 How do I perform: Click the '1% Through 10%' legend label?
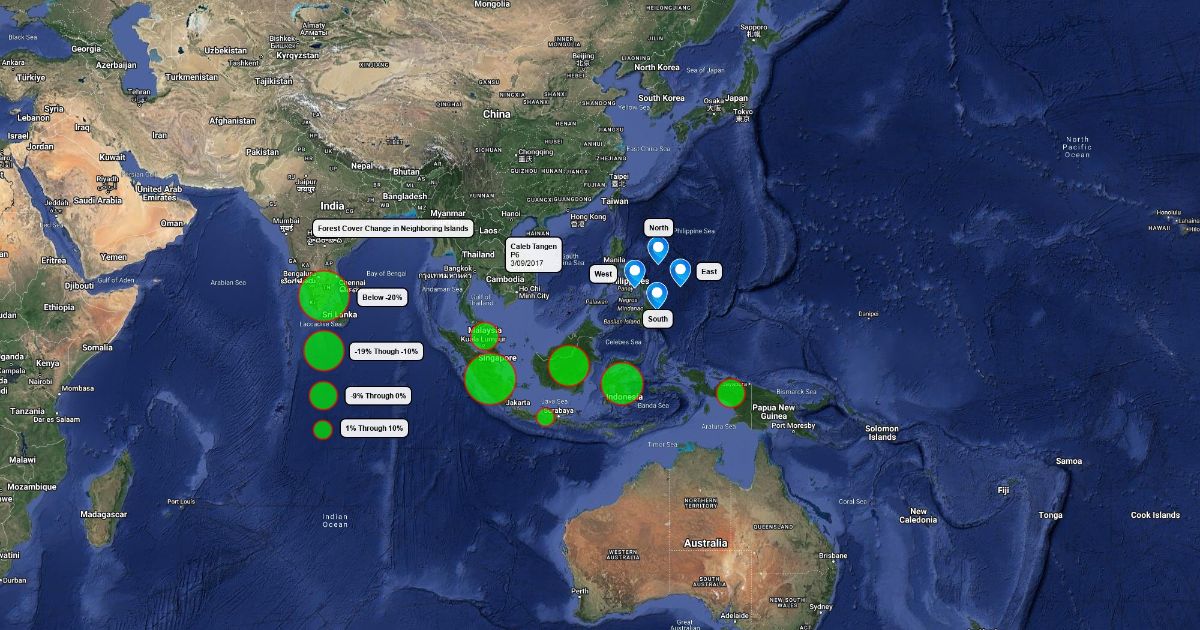tap(374, 428)
